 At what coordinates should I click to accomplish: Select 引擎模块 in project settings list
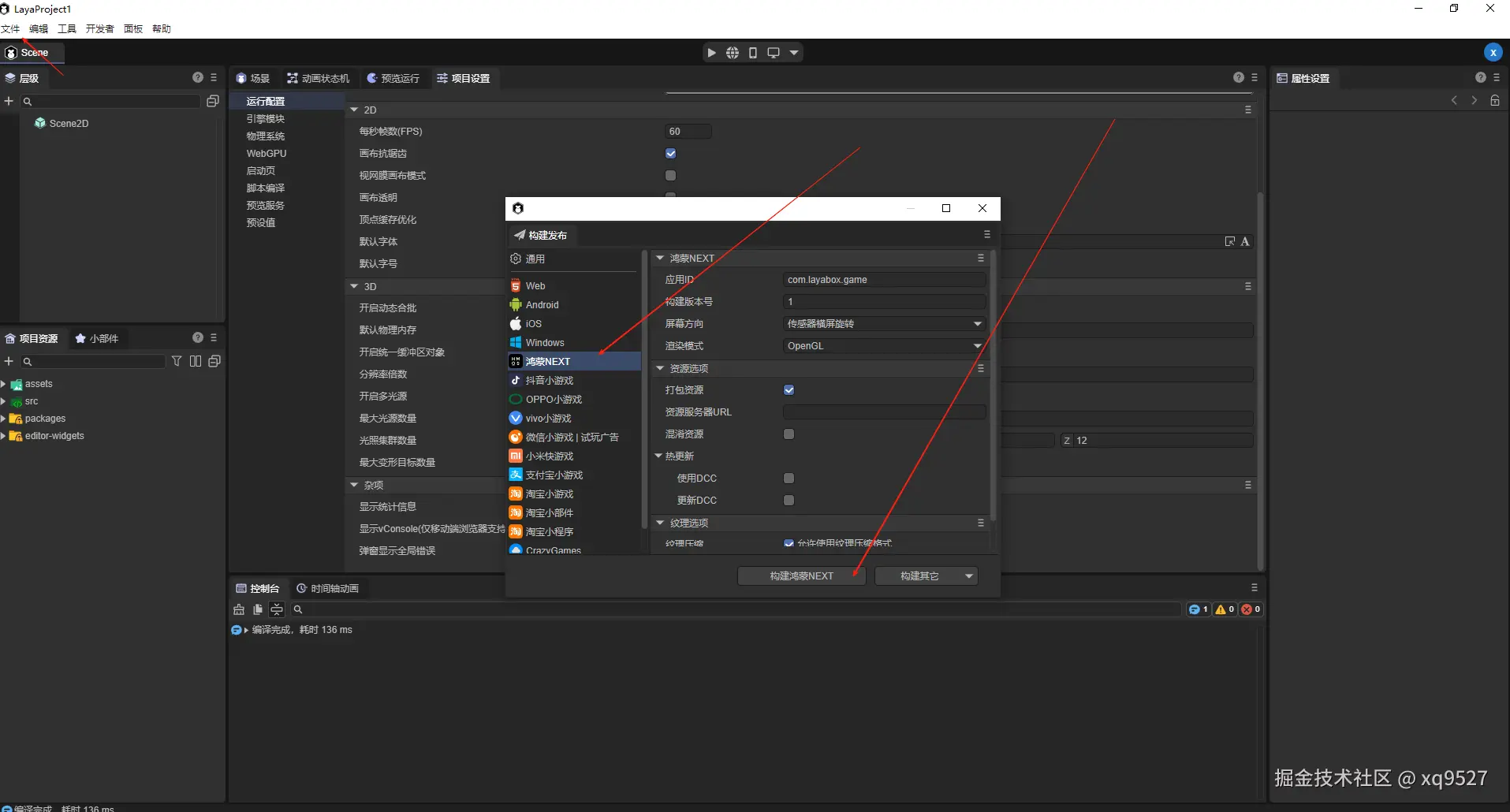266,119
